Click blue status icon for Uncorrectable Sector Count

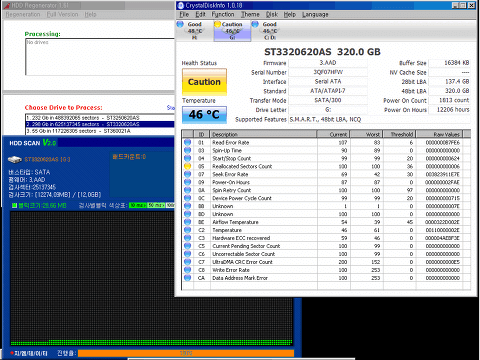coord(188,254)
